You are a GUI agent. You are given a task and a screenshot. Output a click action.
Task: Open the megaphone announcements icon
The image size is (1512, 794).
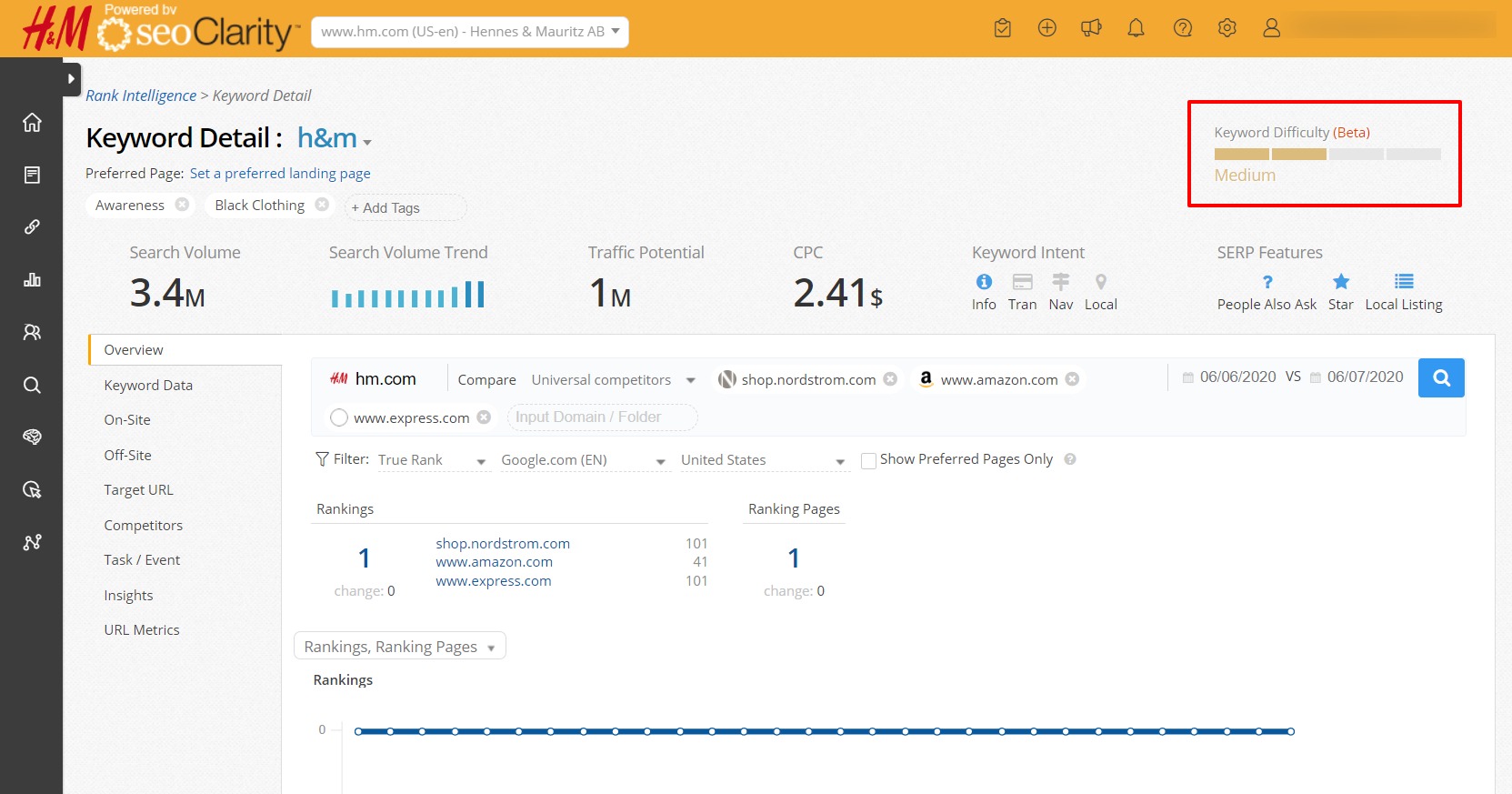coord(1091,28)
